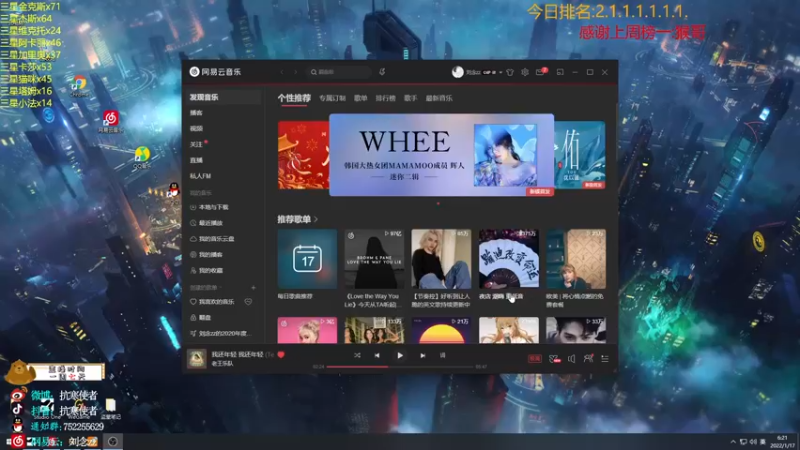Viewport: 800px width, 450px height.
Task: Open the skin (T-shirt) theme icon
Action: [x=510, y=72]
